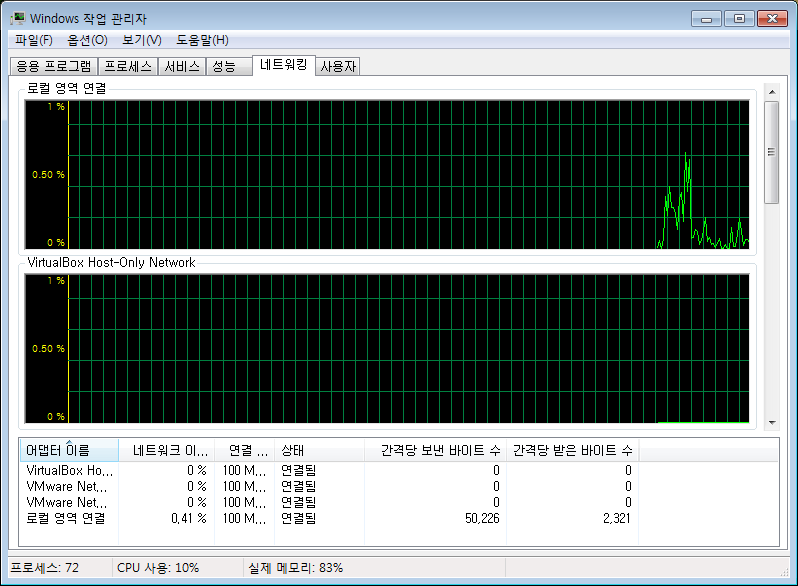The width and height of the screenshot is (798, 586).
Task: Switch to the 서비스 tab
Action: (x=182, y=66)
